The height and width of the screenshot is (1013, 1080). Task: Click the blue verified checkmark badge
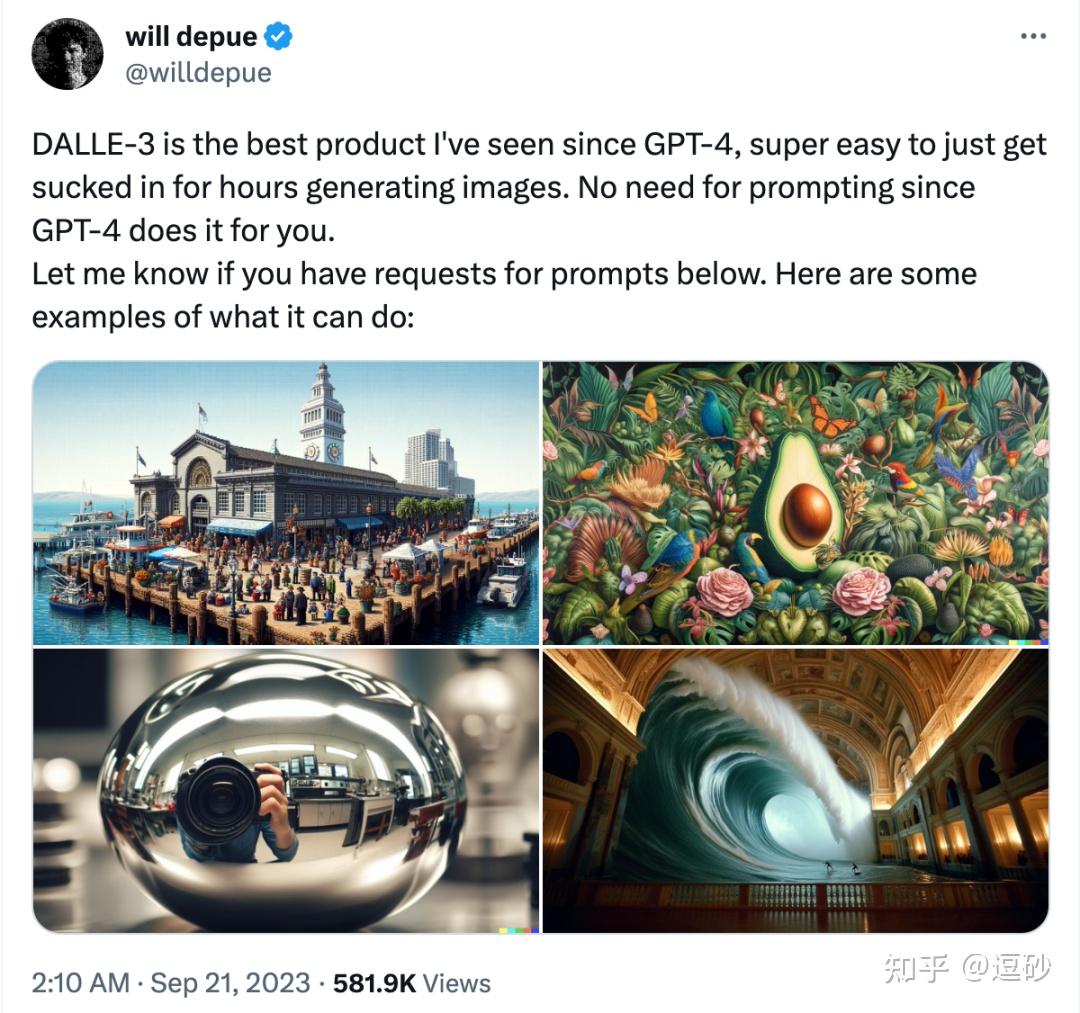point(278,36)
